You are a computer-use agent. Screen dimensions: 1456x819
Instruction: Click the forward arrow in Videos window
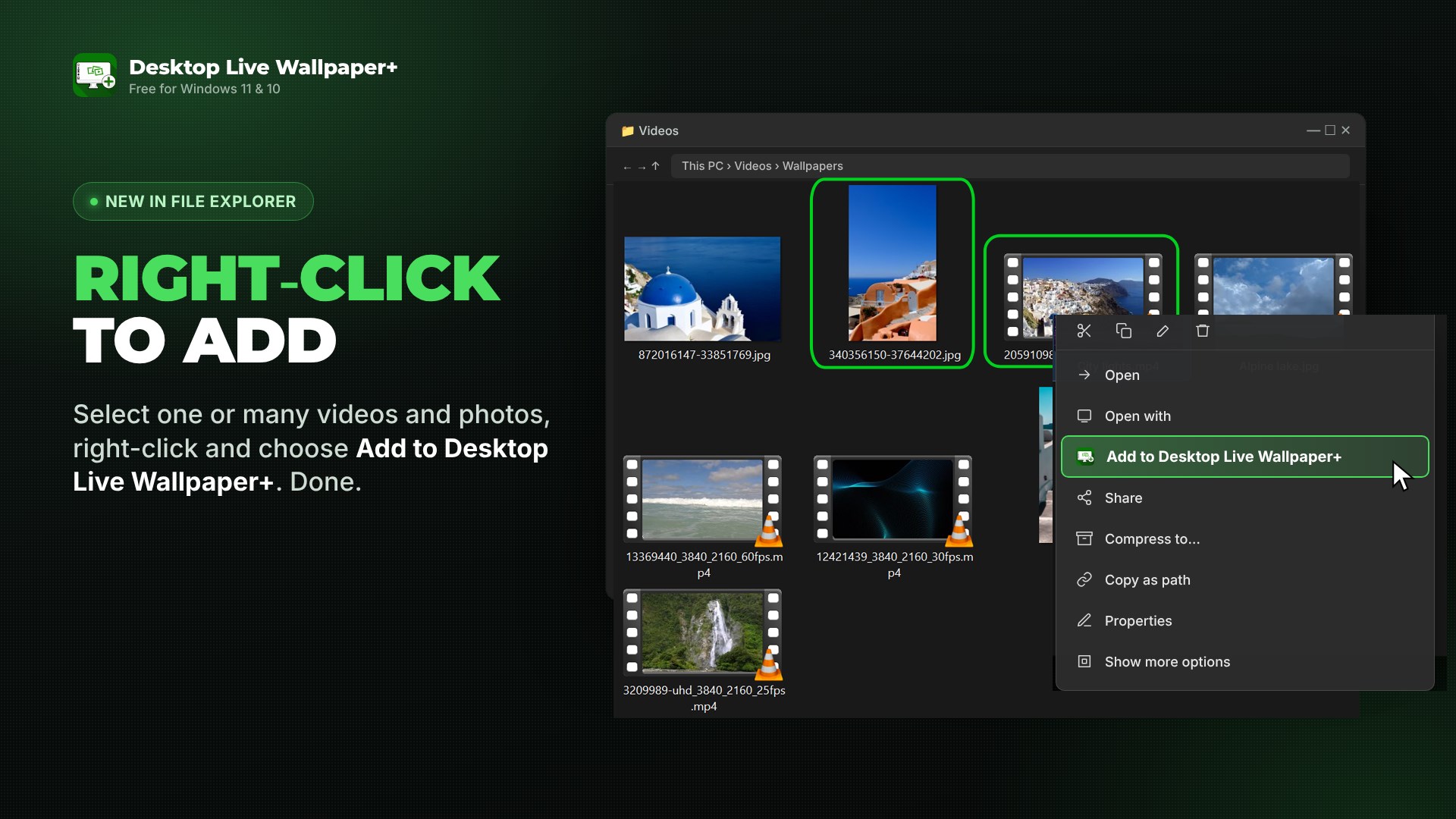[x=642, y=167]
